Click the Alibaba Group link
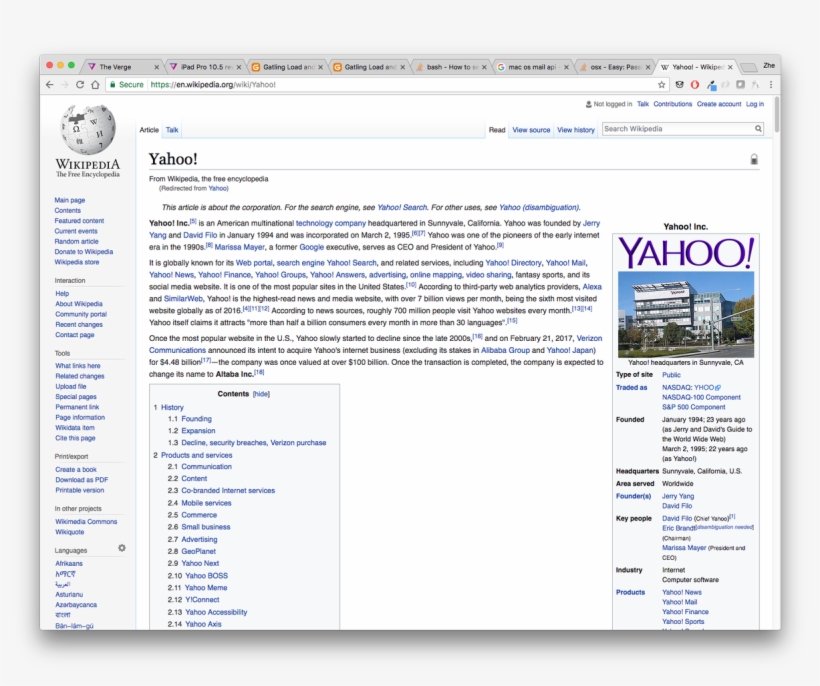 (x=505, y=350)
